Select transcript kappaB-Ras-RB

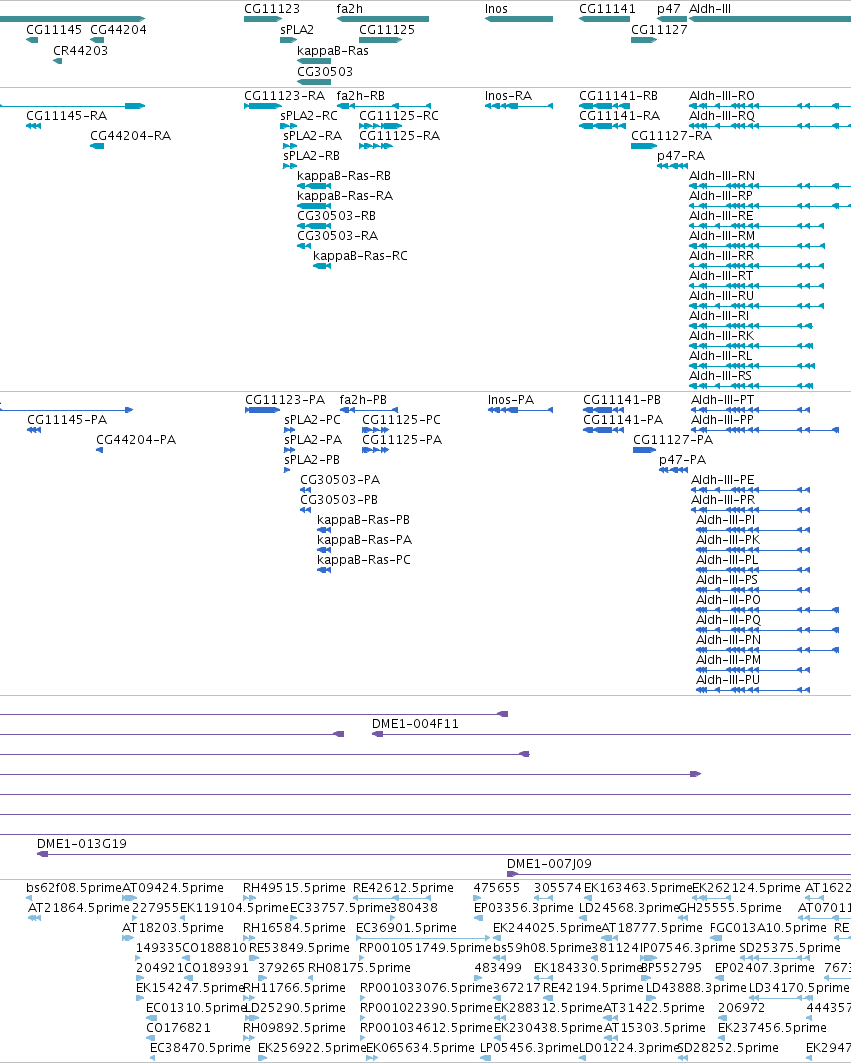(x=344, y=176)
